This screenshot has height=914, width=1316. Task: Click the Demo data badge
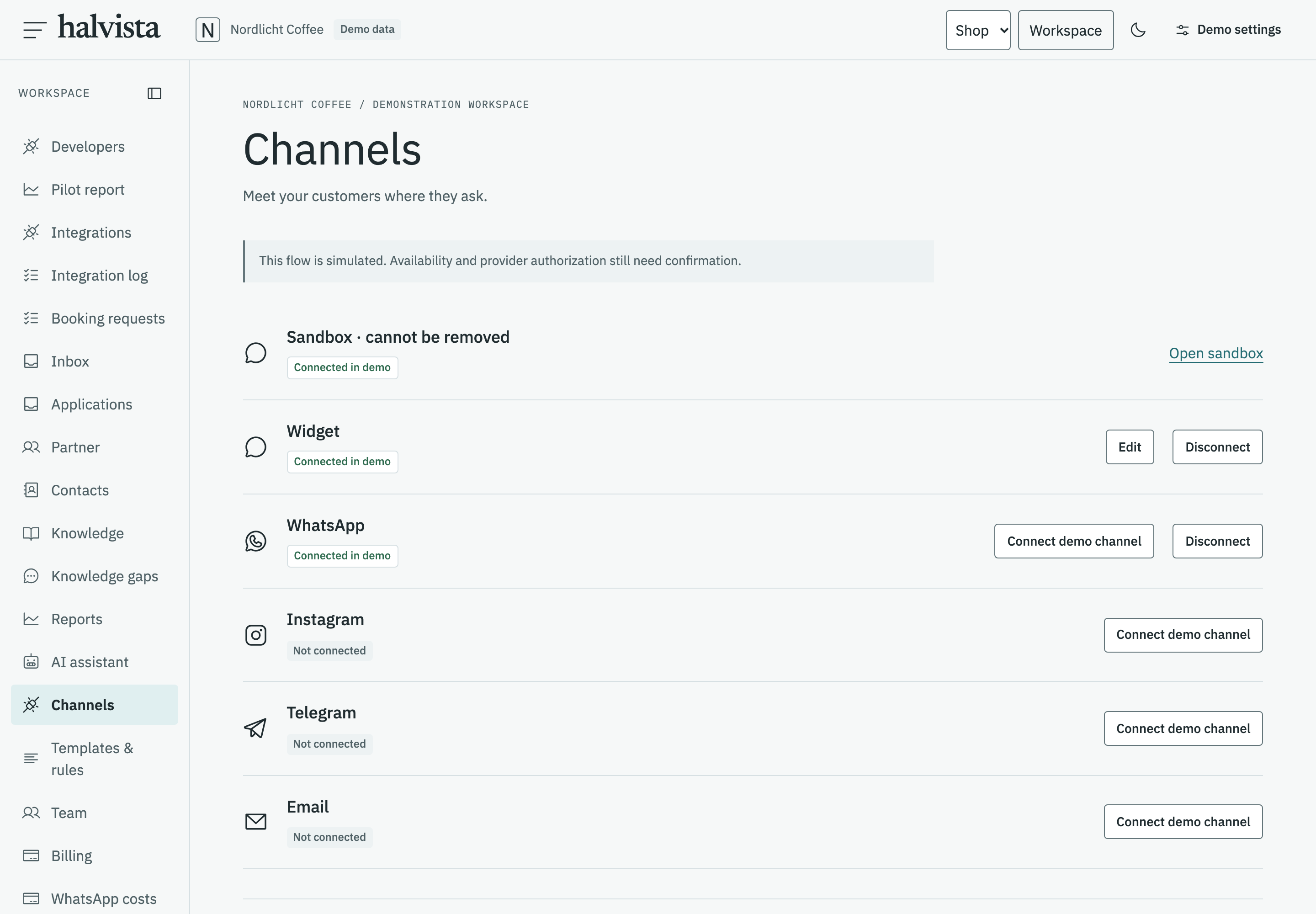point(367,30)
